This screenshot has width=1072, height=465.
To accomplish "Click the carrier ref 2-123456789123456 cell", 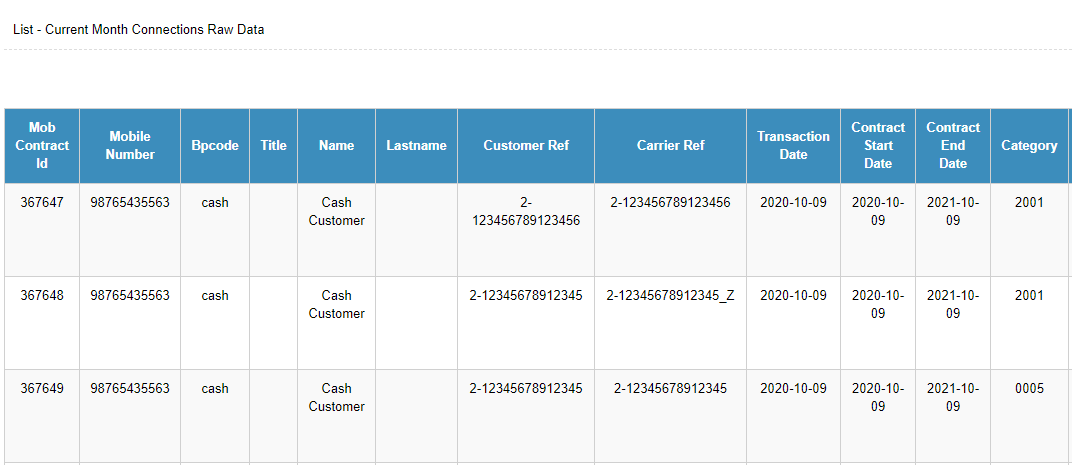I will point(670,202).
